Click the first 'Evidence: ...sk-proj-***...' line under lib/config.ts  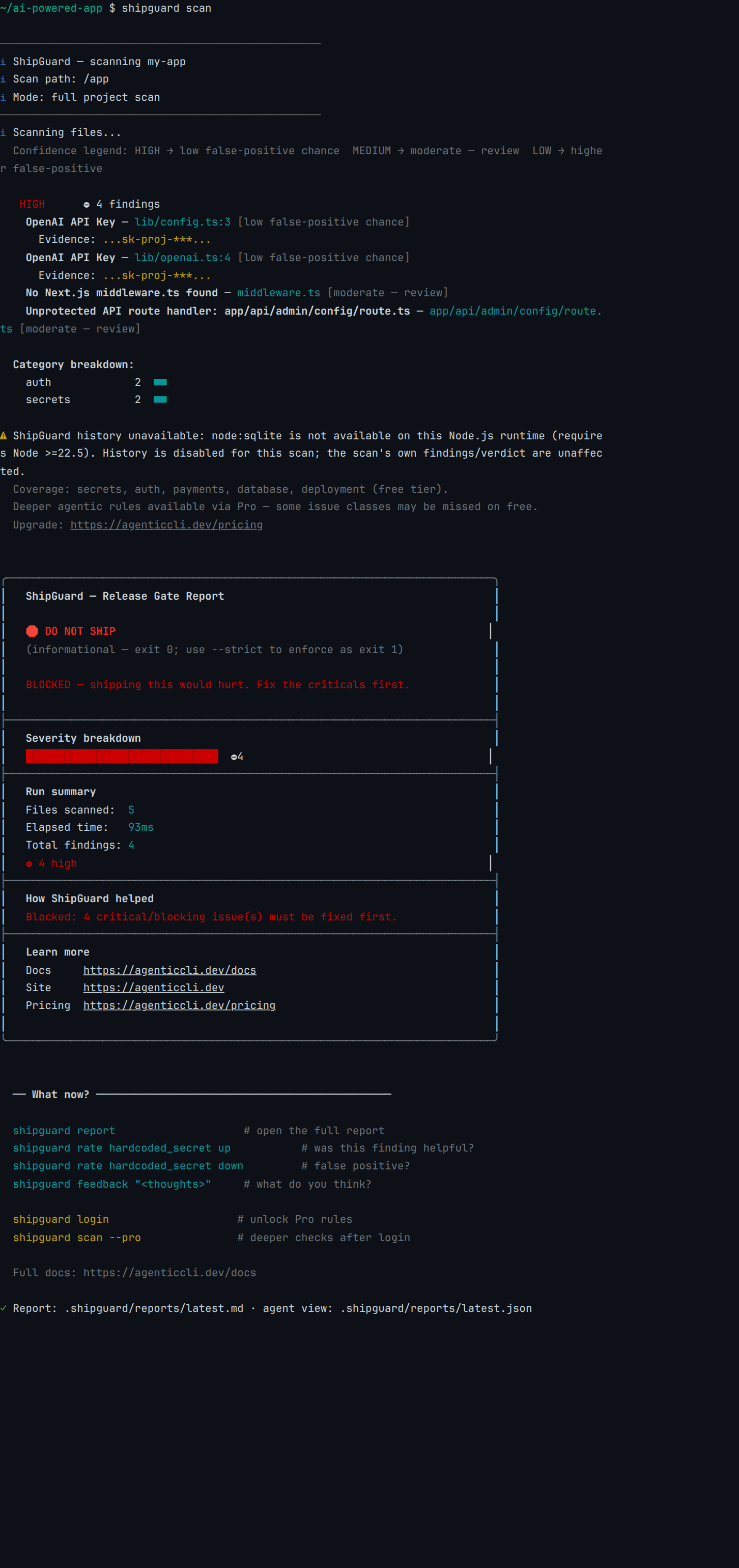125,240
